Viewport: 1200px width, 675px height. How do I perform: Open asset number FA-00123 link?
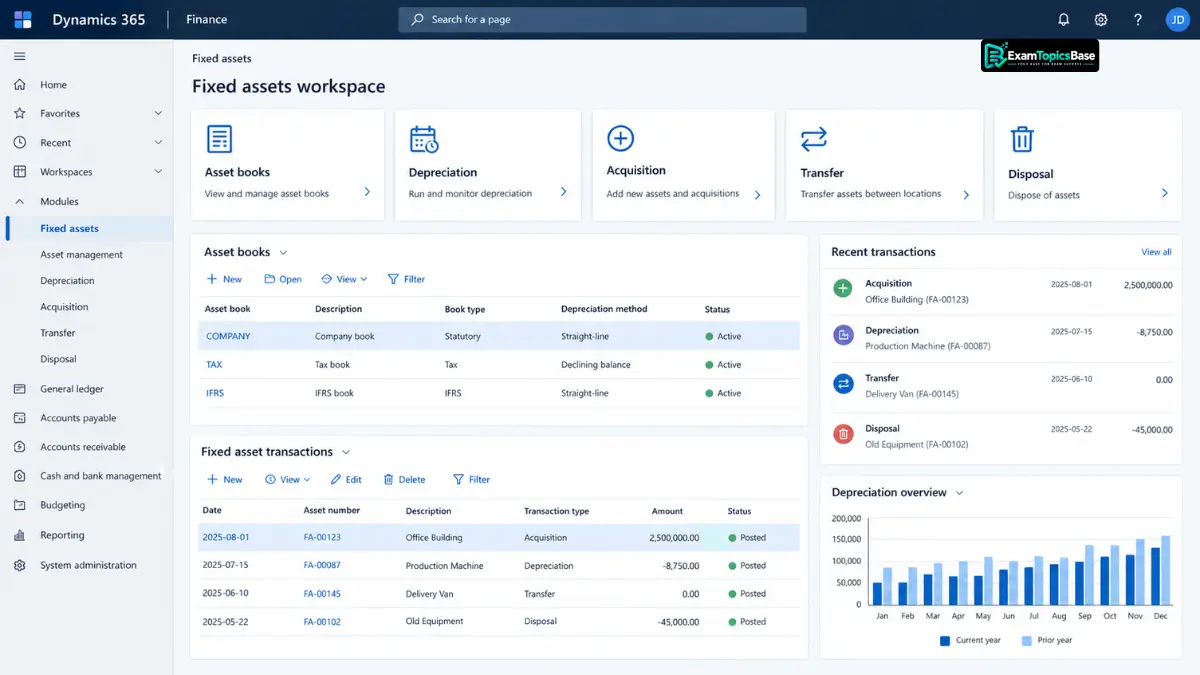[322, 537]
